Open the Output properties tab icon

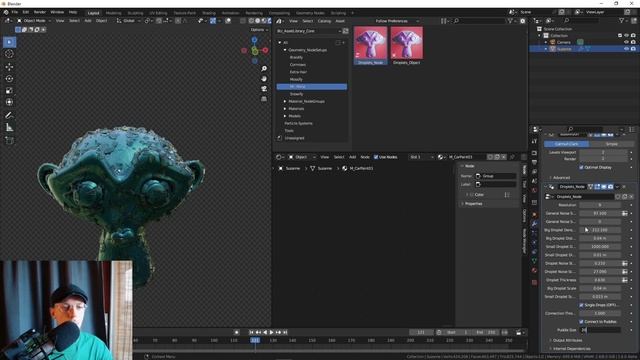point(534,162)
